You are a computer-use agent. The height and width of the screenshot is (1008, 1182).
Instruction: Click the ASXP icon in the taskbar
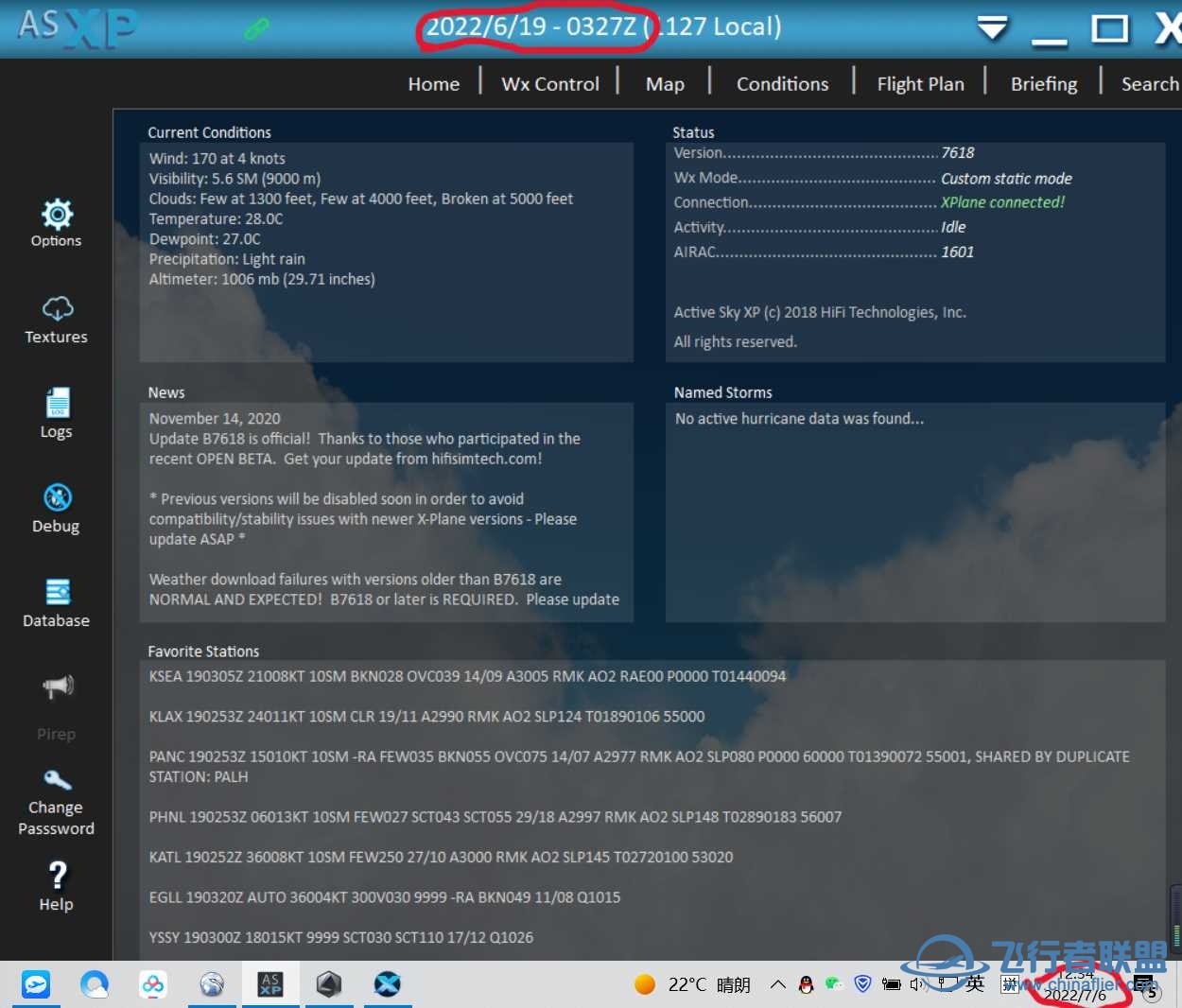pyautogui.click(x=270, y=984)
